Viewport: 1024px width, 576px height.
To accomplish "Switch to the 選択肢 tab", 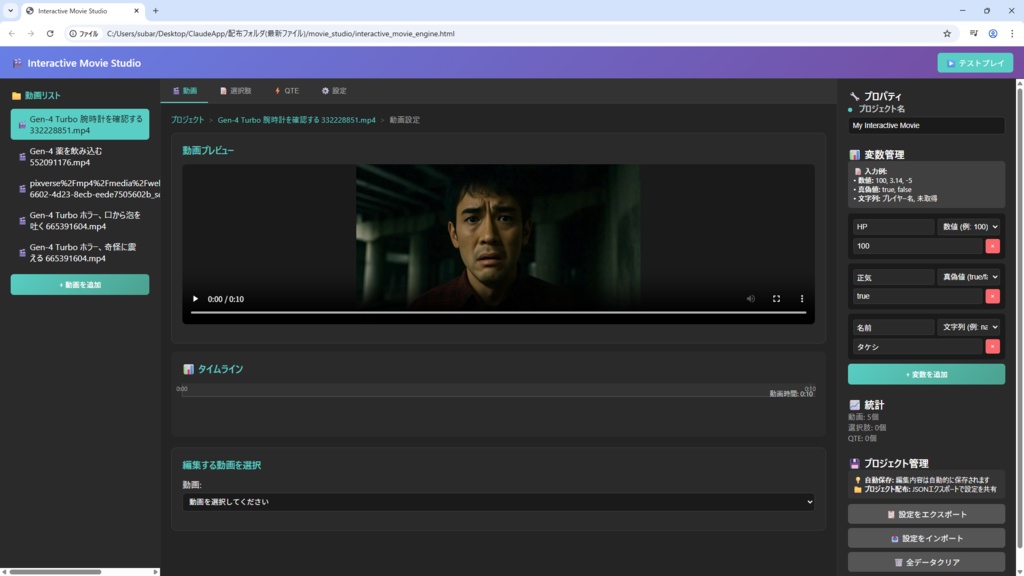I will (x=236, y=91).
